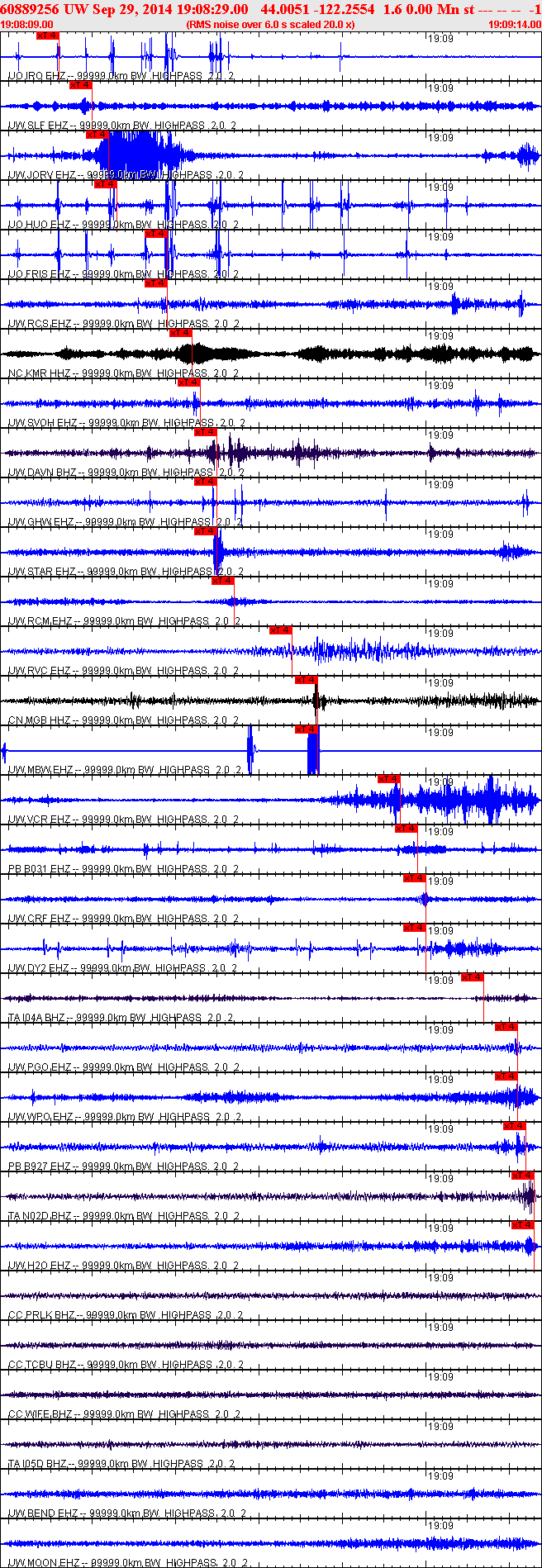Click the red pick marker on UW.DY2 trace
Viewport: 542px width, 1568px height.
pyautogui.click(x=415, y=928)
